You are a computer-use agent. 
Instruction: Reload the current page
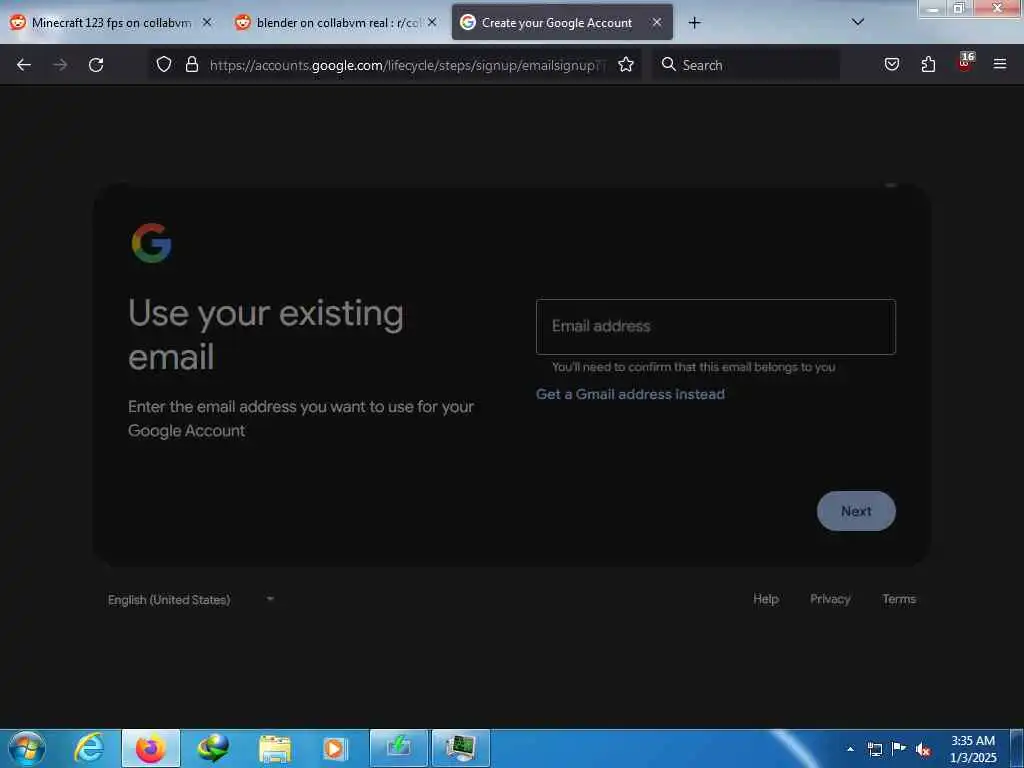[x=96, y=65]
